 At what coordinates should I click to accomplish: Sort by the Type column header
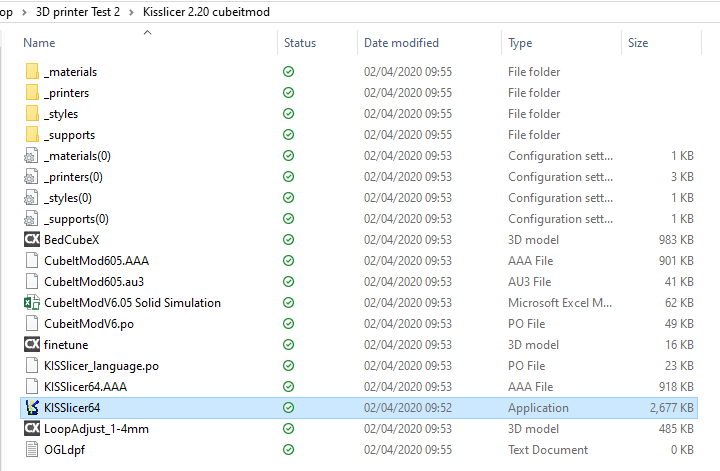tap(520, 43)
